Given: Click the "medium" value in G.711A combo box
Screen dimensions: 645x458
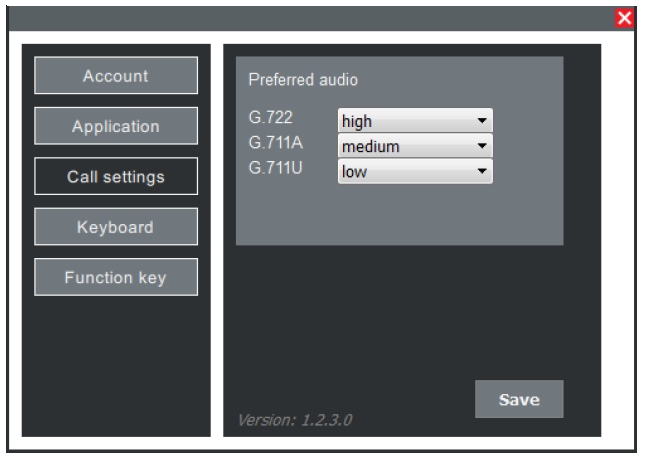Looking at the screenshot, I should (370, 146).
